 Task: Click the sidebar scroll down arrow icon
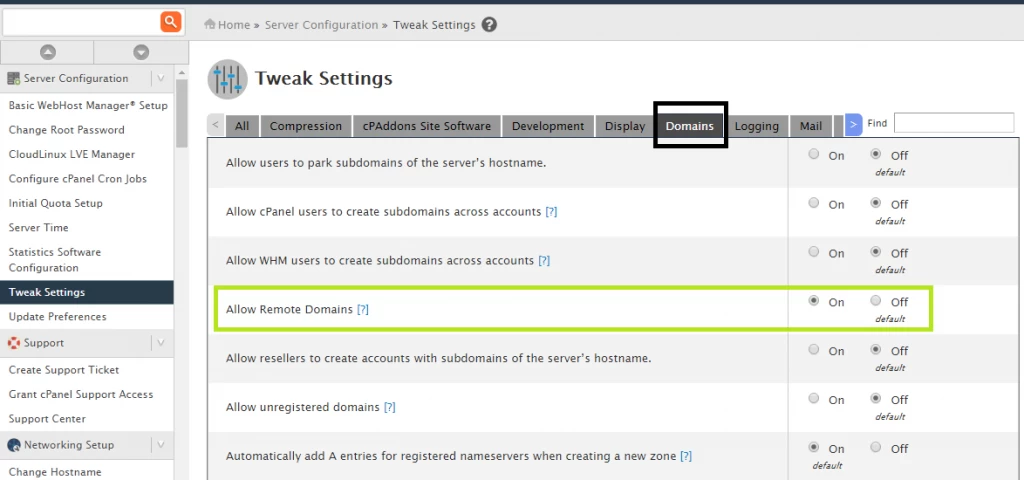click(x=141, y=52)
